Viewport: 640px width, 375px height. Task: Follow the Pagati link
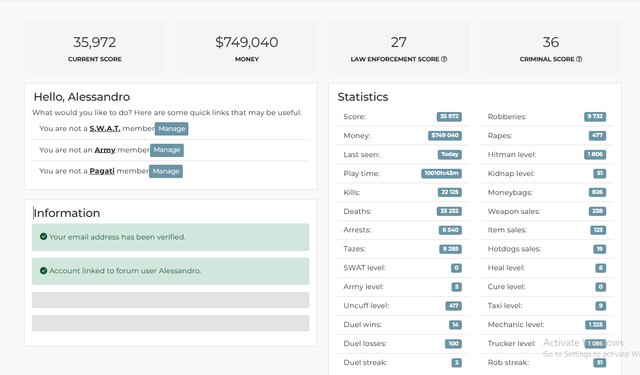(x=102, y=171)
